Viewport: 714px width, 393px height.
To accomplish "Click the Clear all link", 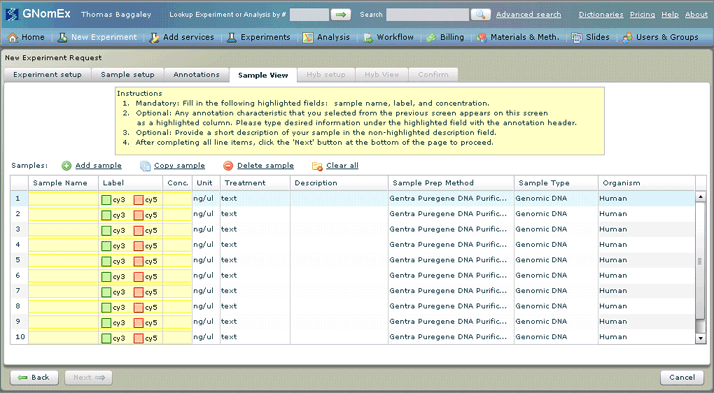I will [342, 165].
